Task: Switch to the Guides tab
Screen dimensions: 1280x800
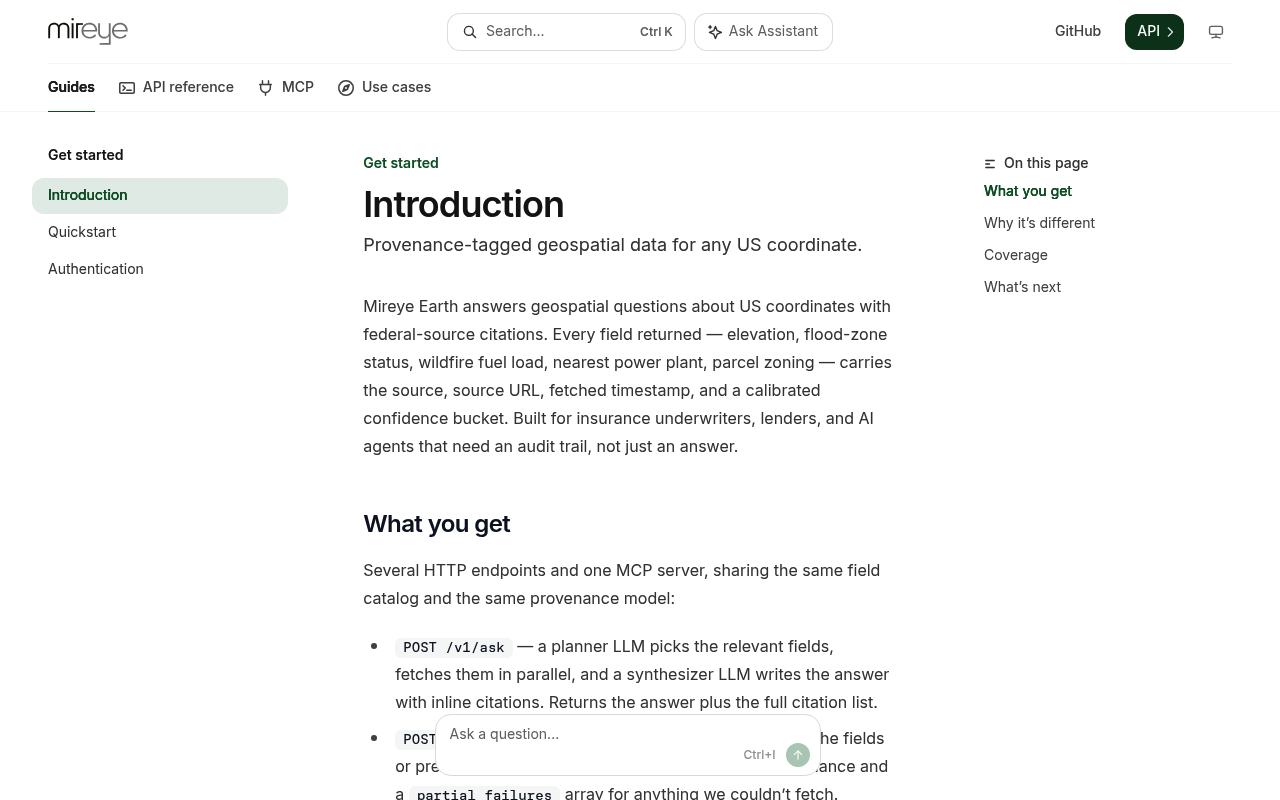Action: [71, 87]
